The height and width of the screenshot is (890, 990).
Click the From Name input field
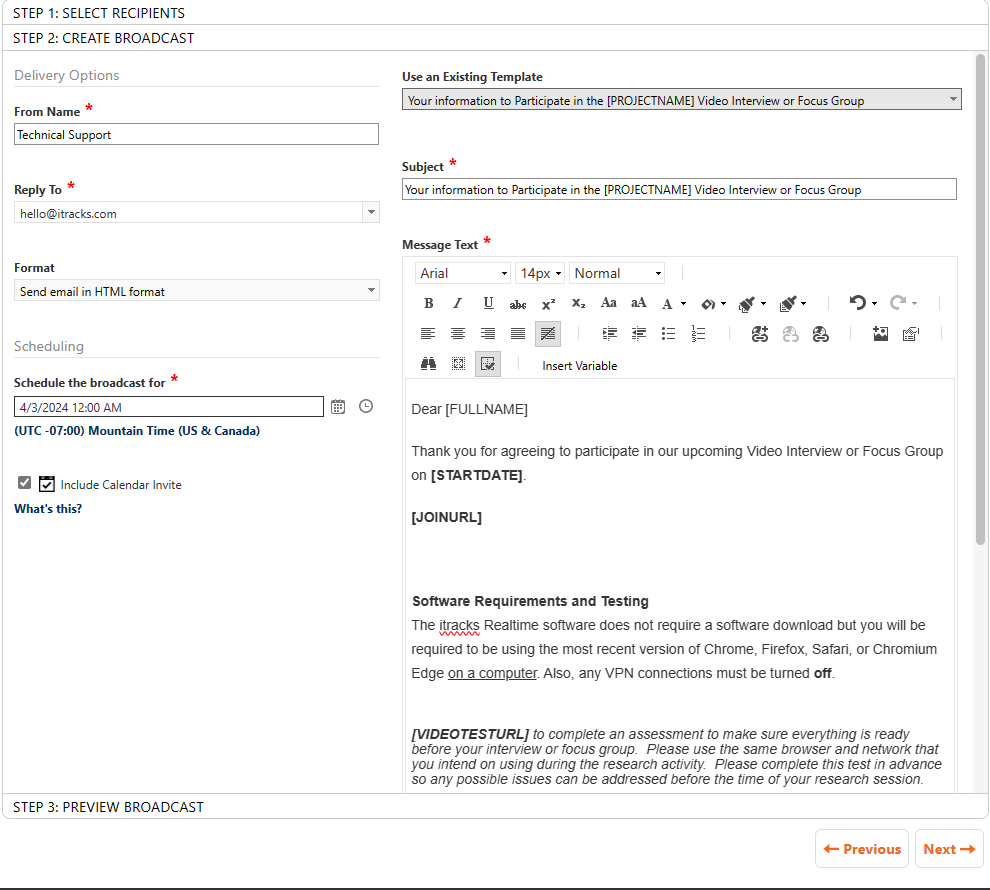(196, 134)
